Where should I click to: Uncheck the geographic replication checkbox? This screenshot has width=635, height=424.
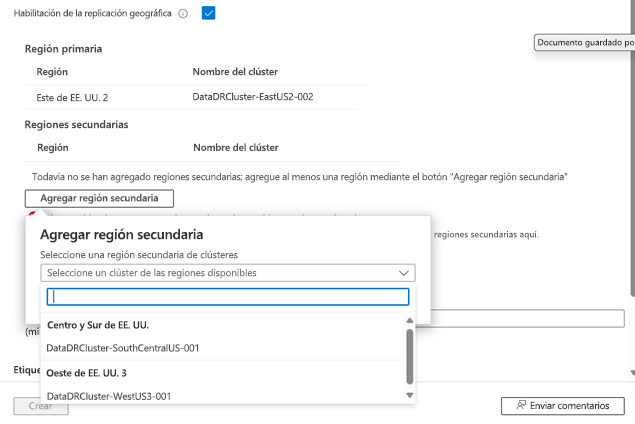[x=208, y=13]
